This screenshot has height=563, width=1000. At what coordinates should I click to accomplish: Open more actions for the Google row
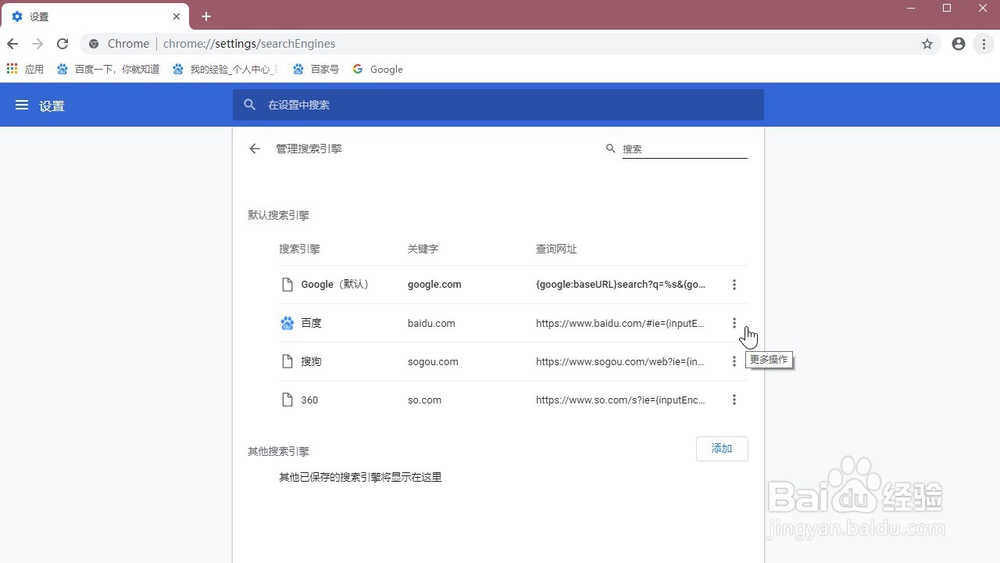[x=734, y=284]
